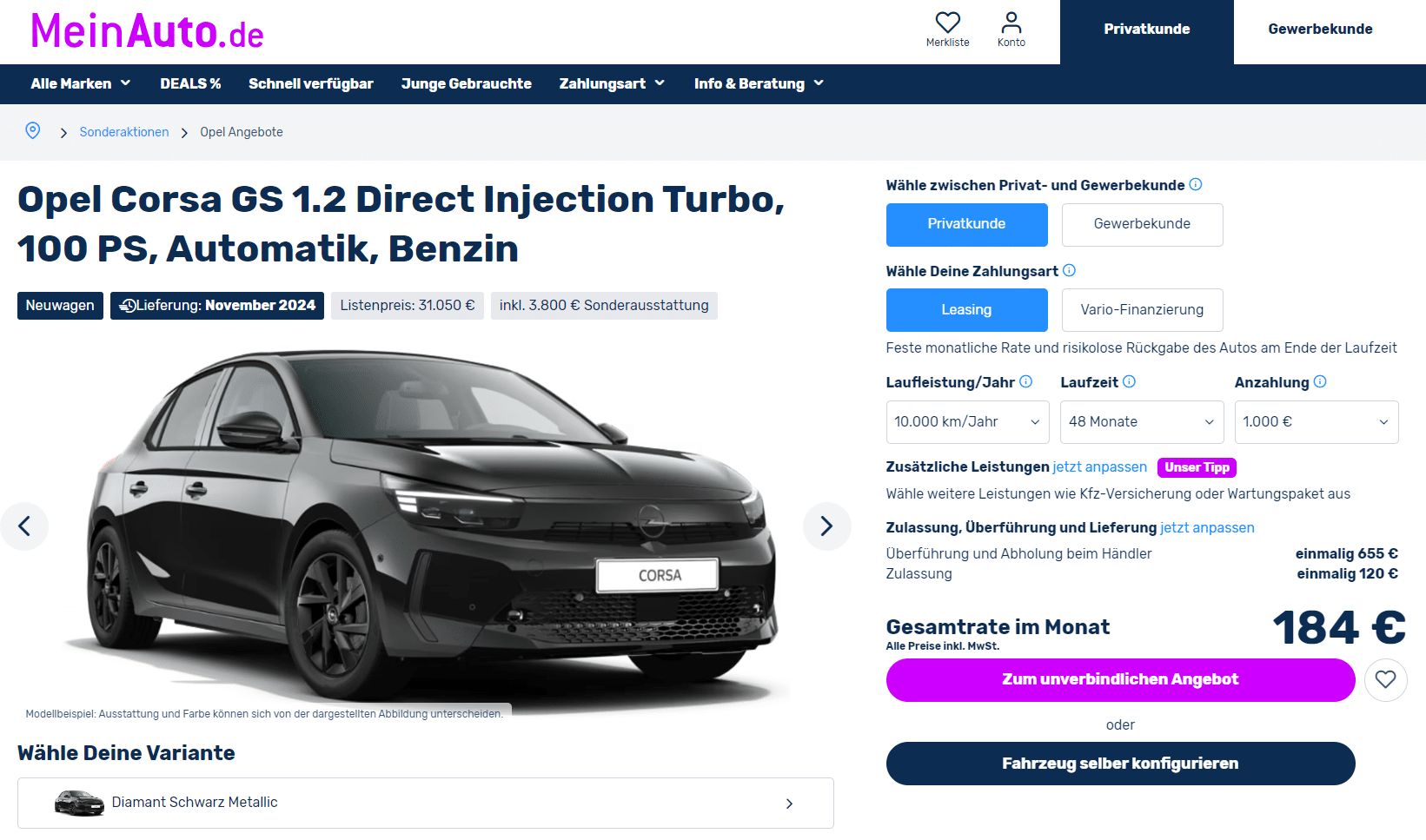Open DEALS % navigation item
The image size is (1426, 840).
(190, 83)
